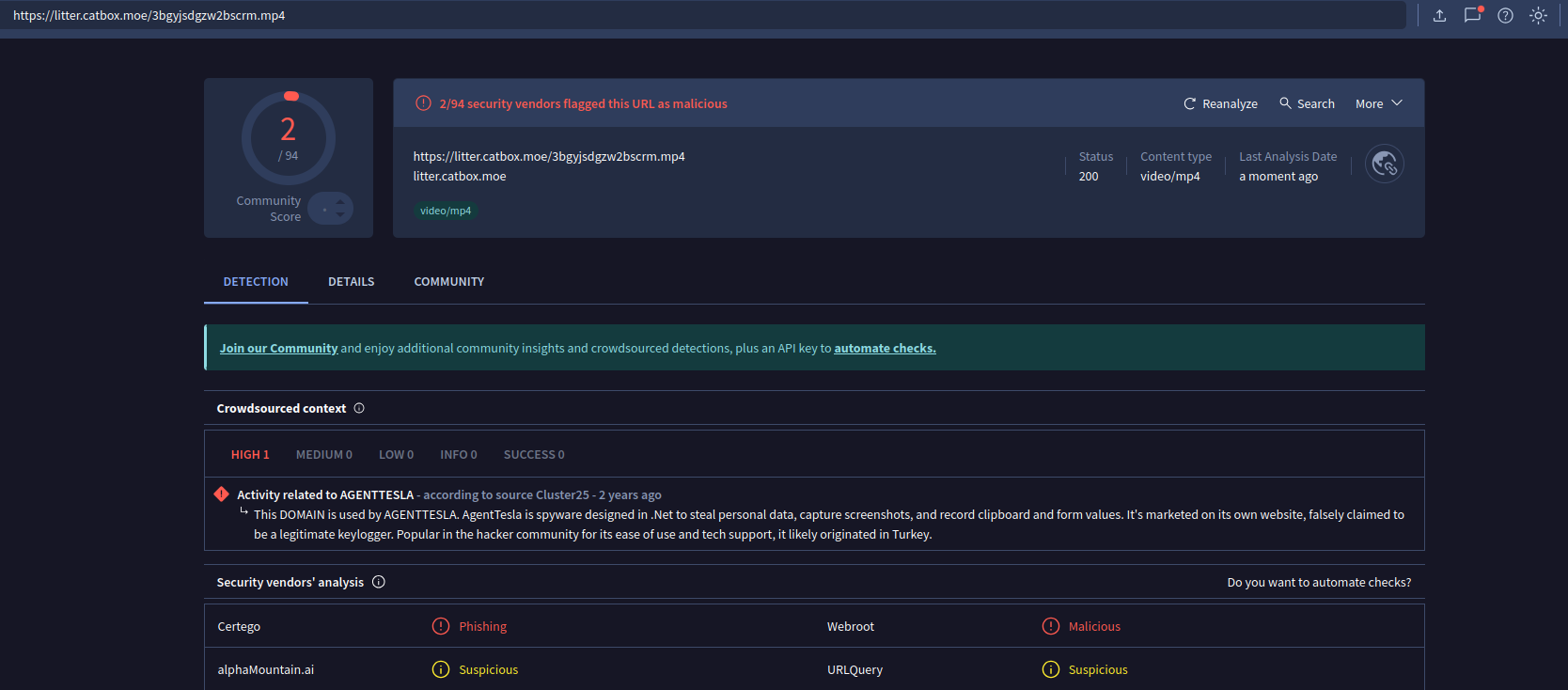Open 'Do you want to automate checks?' link
Screen dimensions: 1568x690
click(1319, 583)
